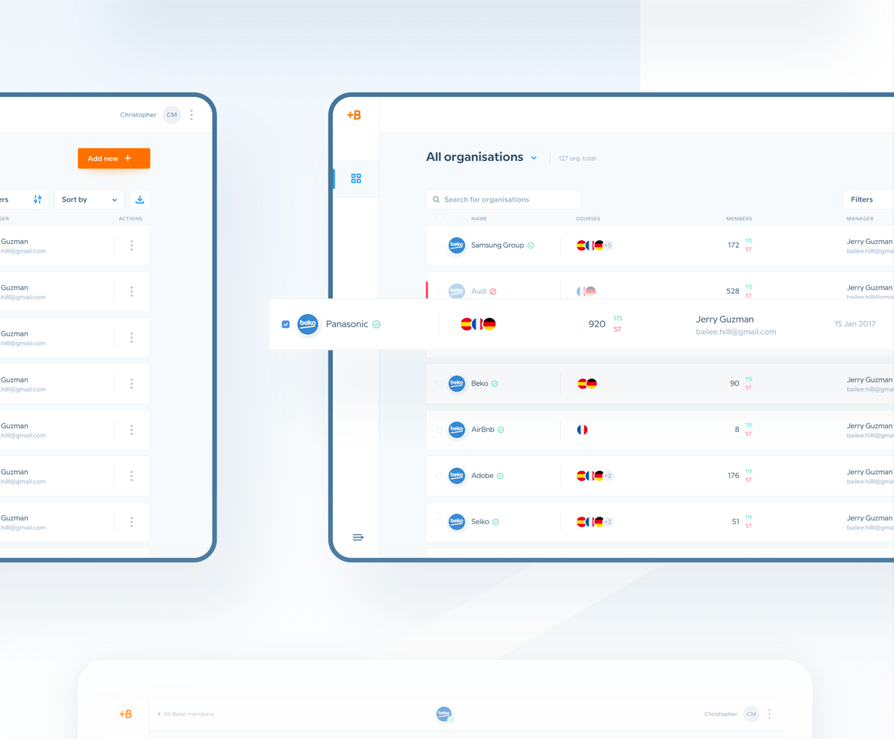Download the list via export icon
Screen dimensions: 894x739
pyautogui.click(x=140, y=200)
